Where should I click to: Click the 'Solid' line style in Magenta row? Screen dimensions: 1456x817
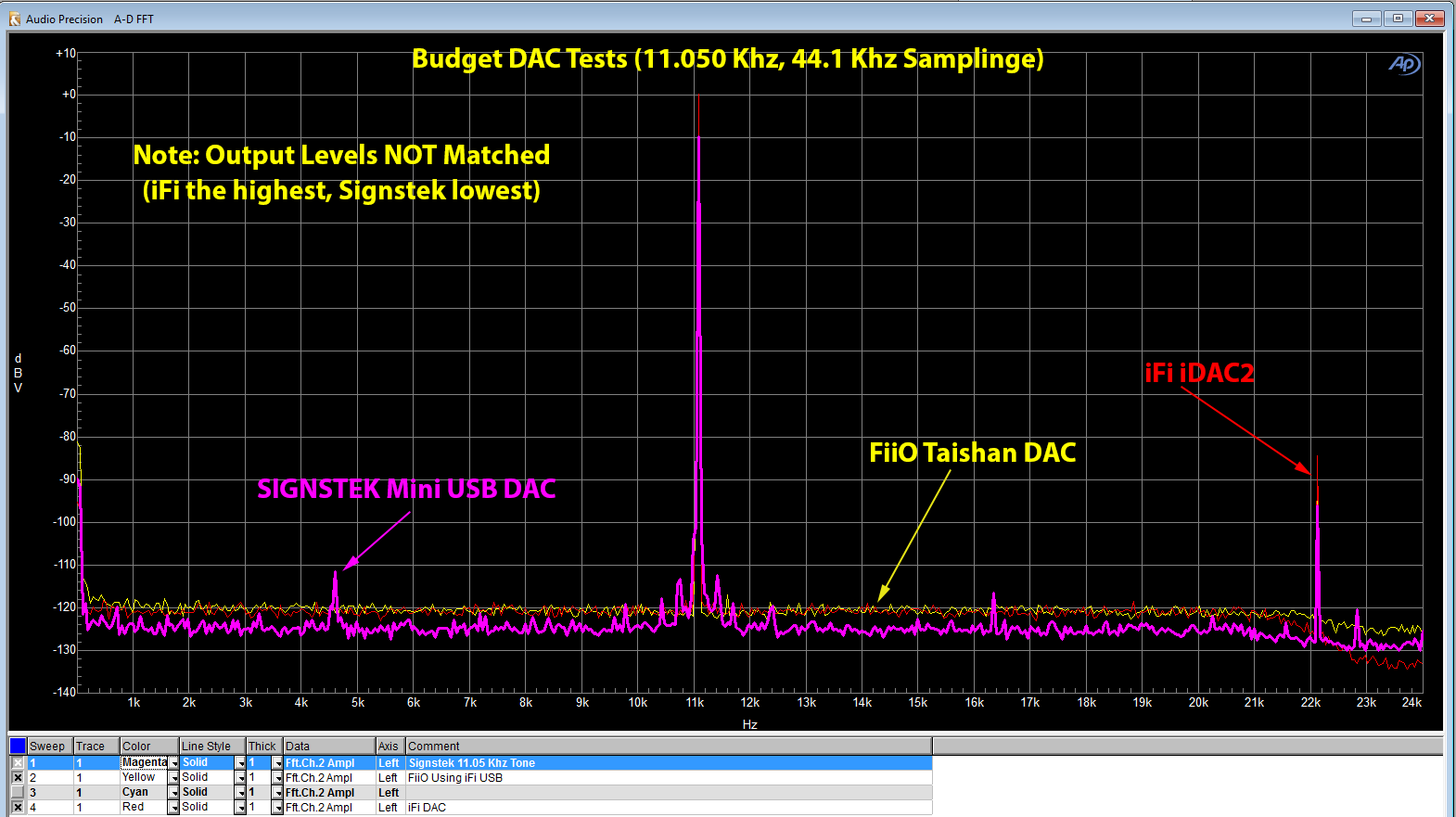click(207, 763)
